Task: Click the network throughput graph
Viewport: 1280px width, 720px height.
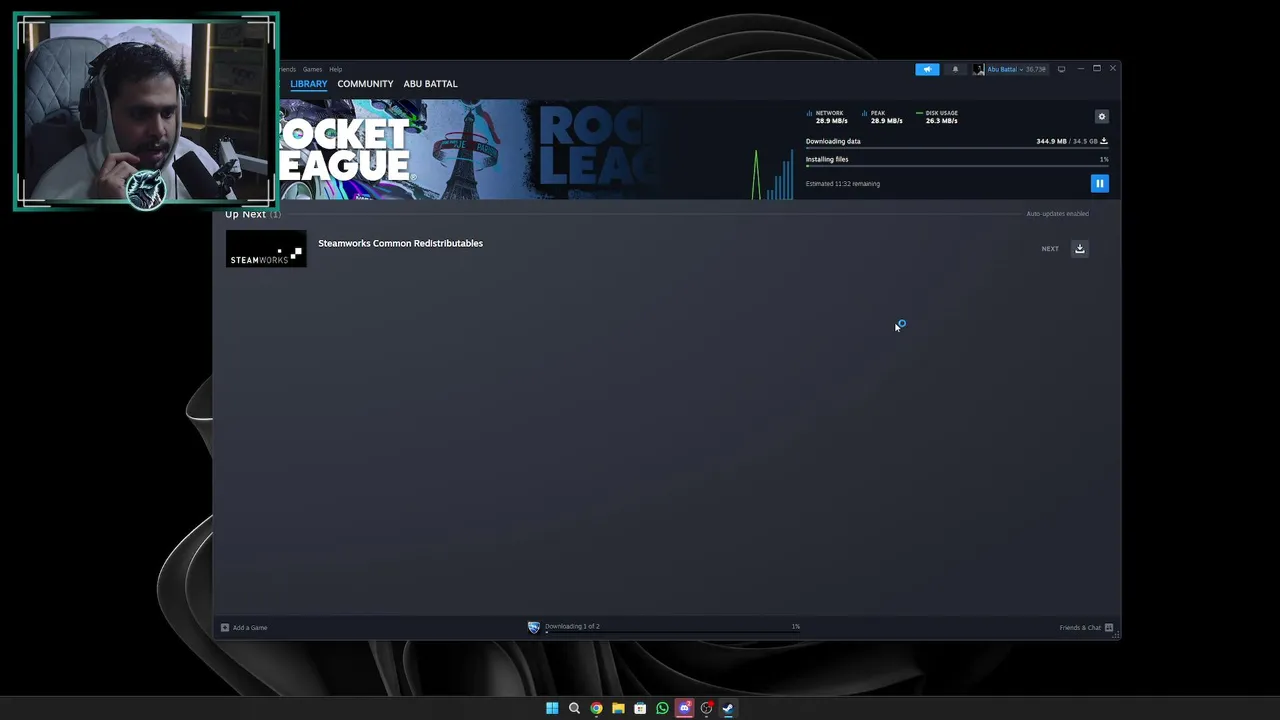Action: tap(774, 174)
